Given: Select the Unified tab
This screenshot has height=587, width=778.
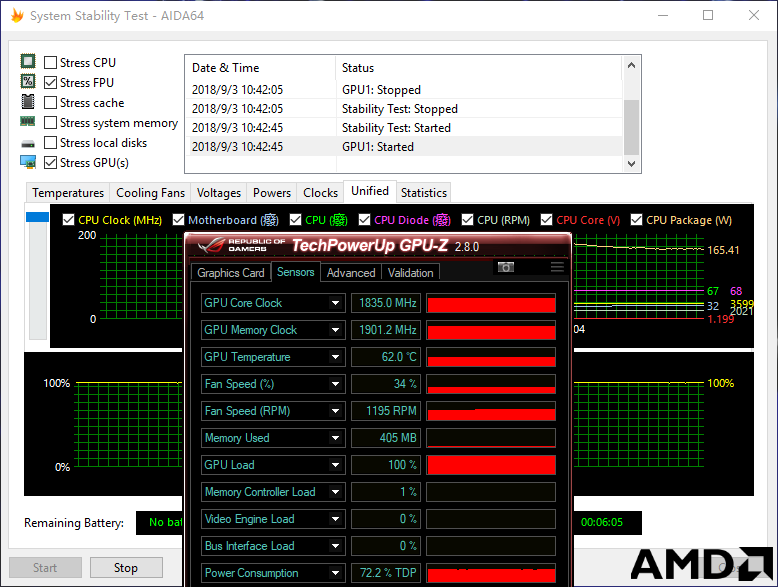Looking at the screenshot, I should 370,191.
